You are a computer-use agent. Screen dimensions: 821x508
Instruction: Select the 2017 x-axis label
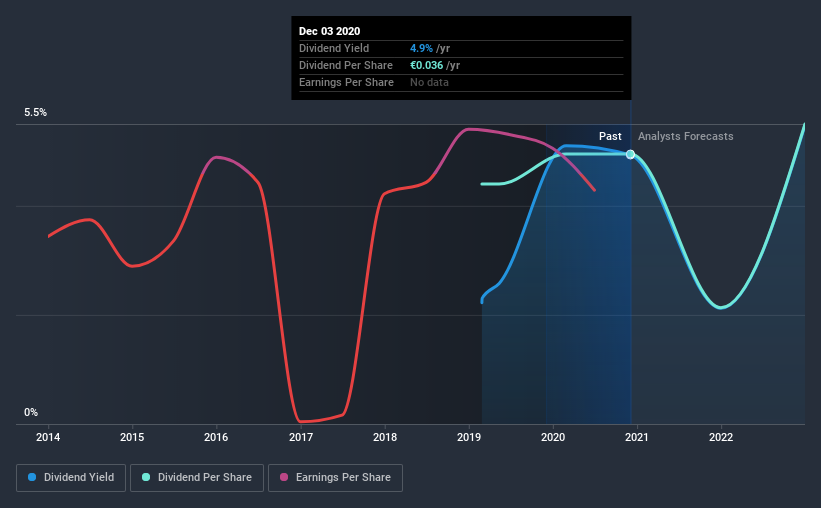click(301, 437)
